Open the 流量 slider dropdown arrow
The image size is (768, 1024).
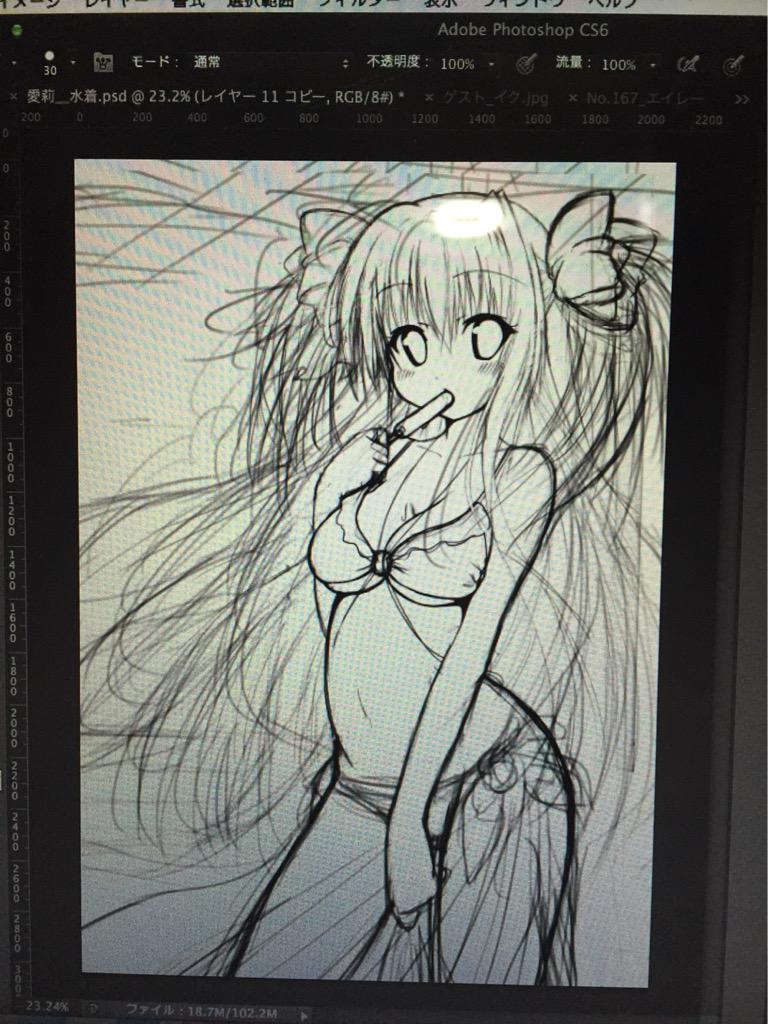pos(652,65)
